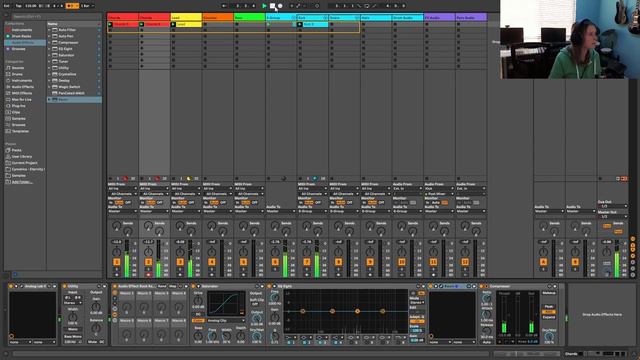Expand the EQ Eight folder in browser

pyautogui.click(x=49, y=49)
